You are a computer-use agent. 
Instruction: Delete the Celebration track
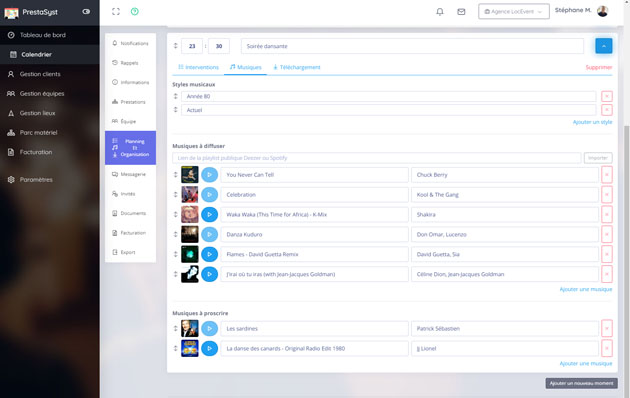(607, 194)
